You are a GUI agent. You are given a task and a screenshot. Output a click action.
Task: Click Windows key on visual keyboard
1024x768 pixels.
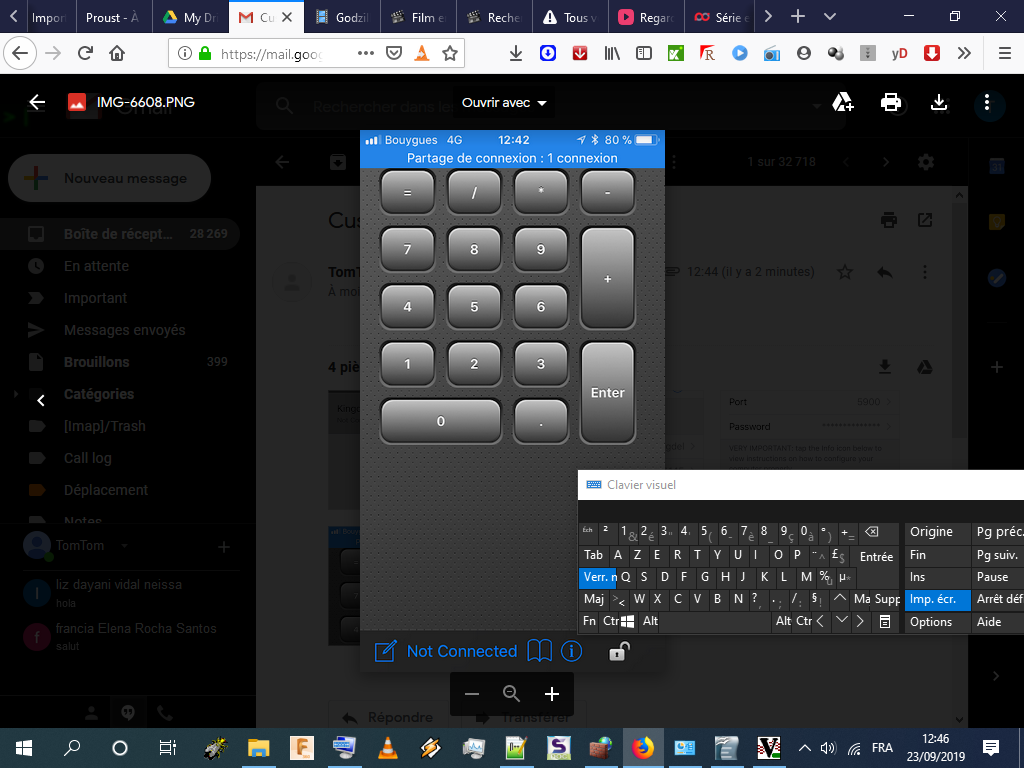[627, 621]
